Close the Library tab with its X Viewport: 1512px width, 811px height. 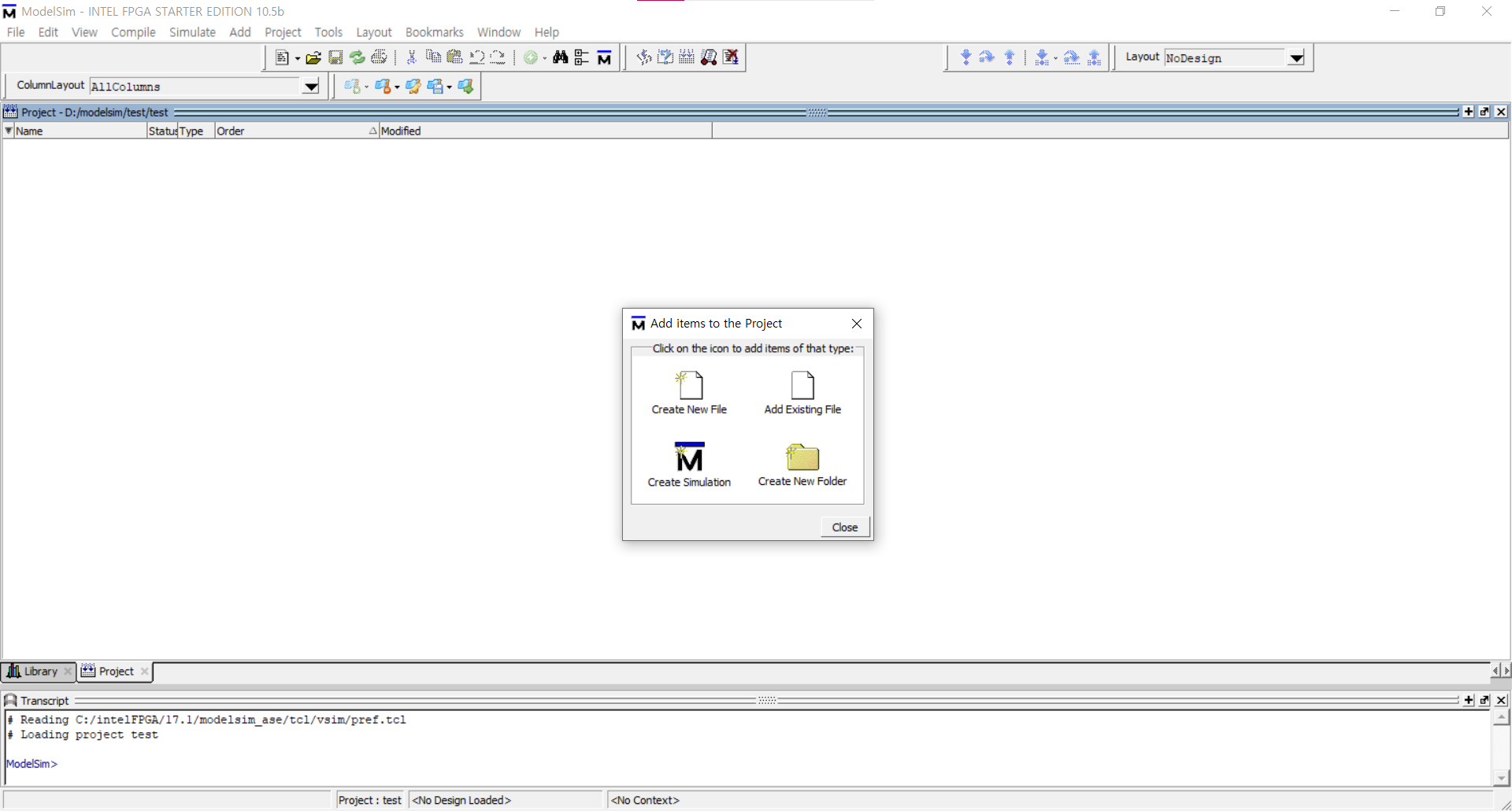click(68, 672)
